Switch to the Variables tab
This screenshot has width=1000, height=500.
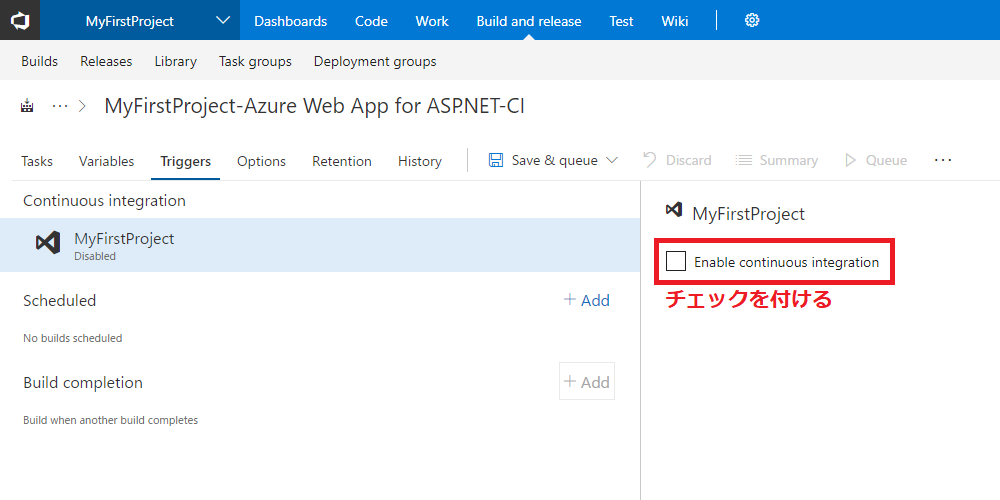(x=107, y=161)
